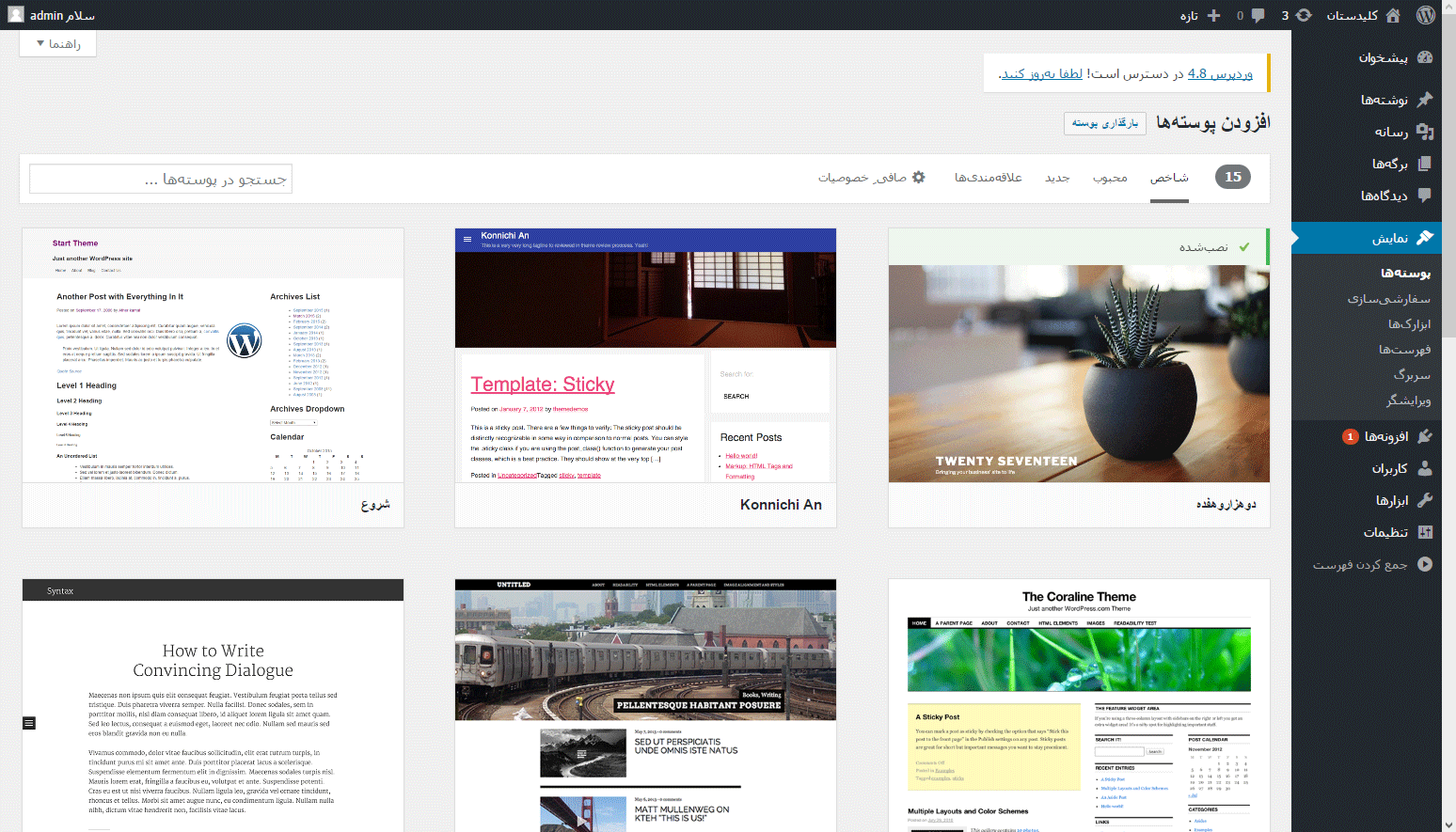The height and width of the screenshot is (832, 1456).
Task: Open updates via the refresh icon
Action: (x=1304, y=15)
